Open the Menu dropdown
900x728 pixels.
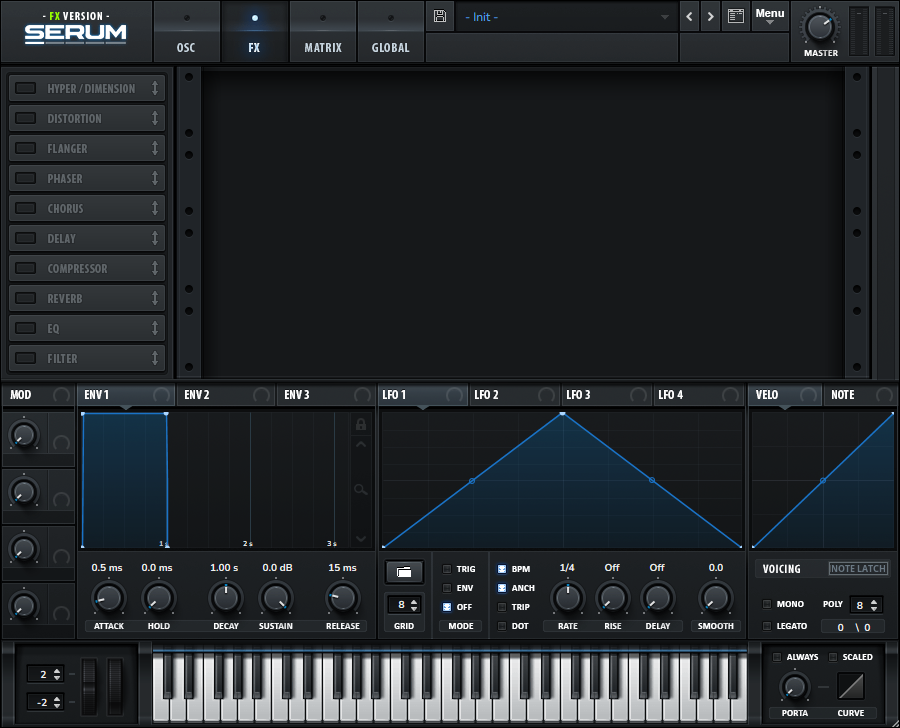(x=769, y=17)
